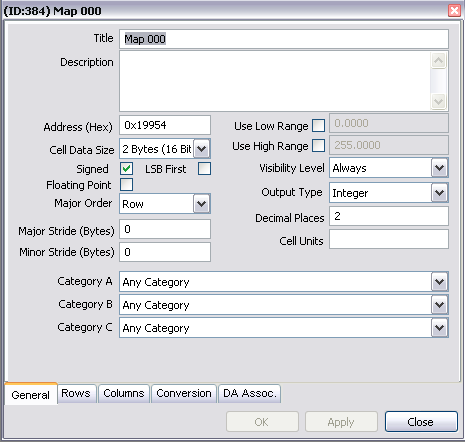Click the Address (Hex) input field
The width and height of the screenshot is (465, 442).
(165, 125)
